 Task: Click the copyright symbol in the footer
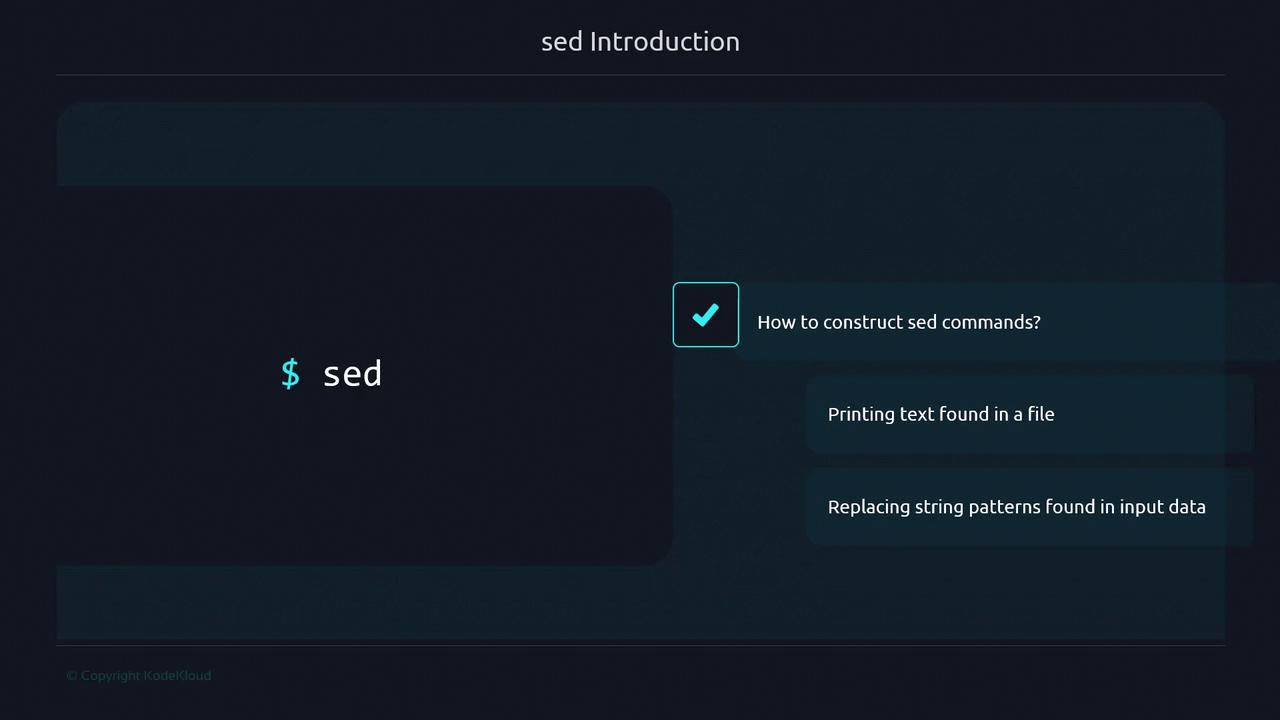pyautogui.click(x=71, y=676)
